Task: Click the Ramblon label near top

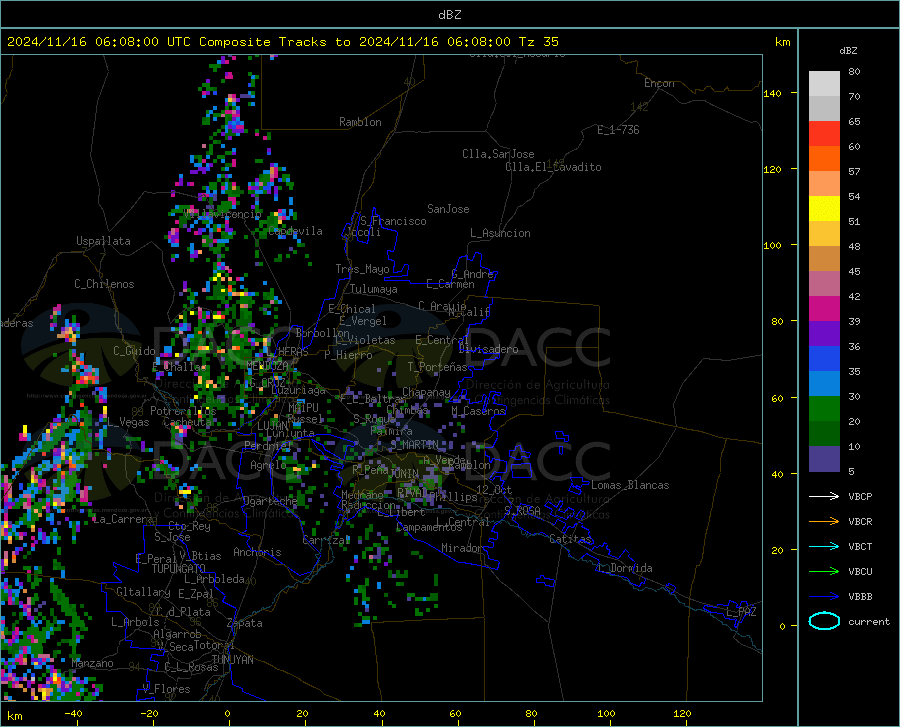Action: [360, 122]
